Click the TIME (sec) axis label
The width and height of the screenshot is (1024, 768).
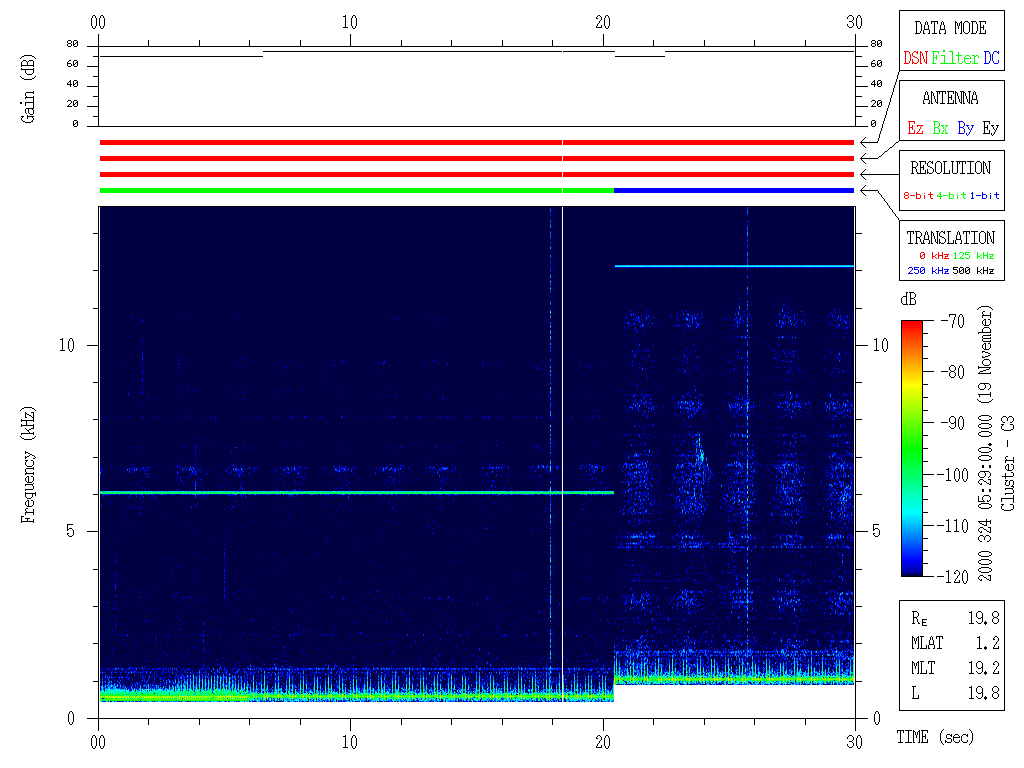point(935,737)
